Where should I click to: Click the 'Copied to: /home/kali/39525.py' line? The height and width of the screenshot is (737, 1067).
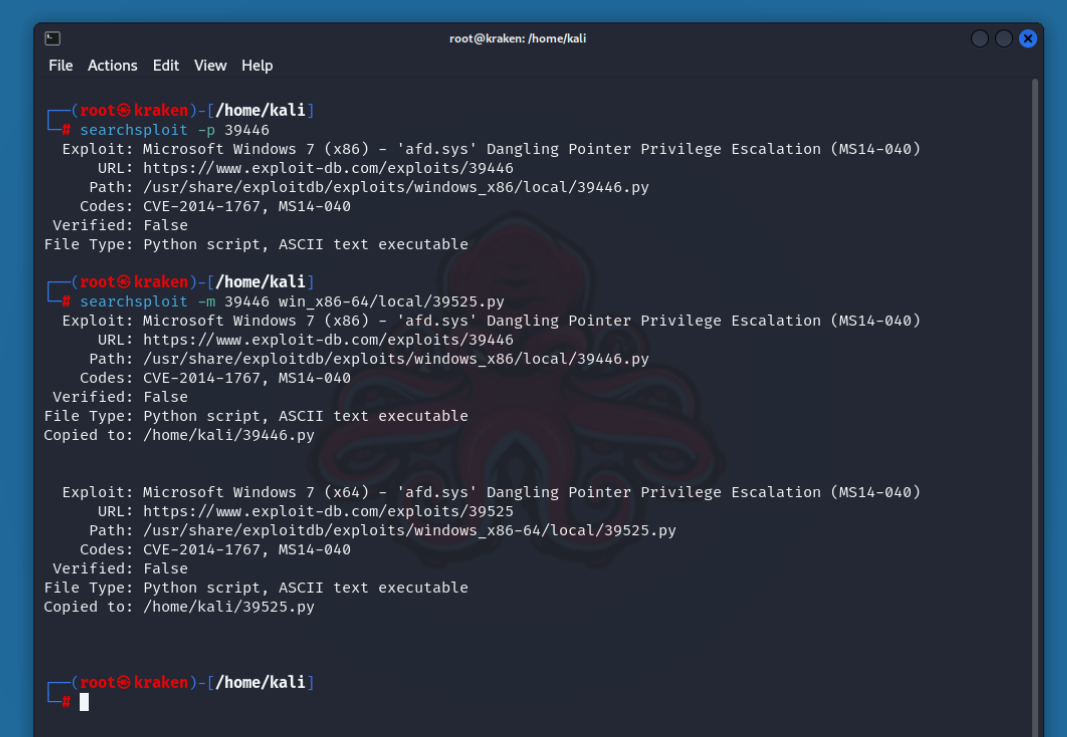click(180, 607)
